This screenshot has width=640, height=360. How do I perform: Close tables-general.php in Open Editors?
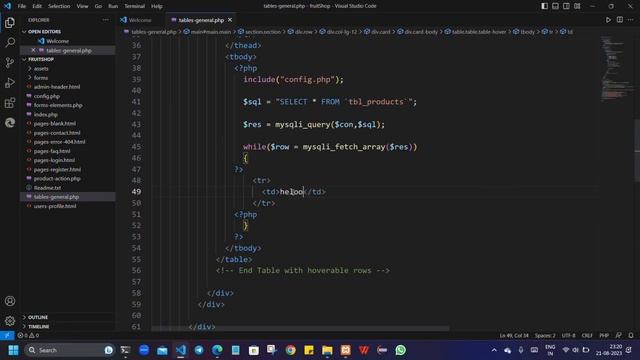(33, 50)
